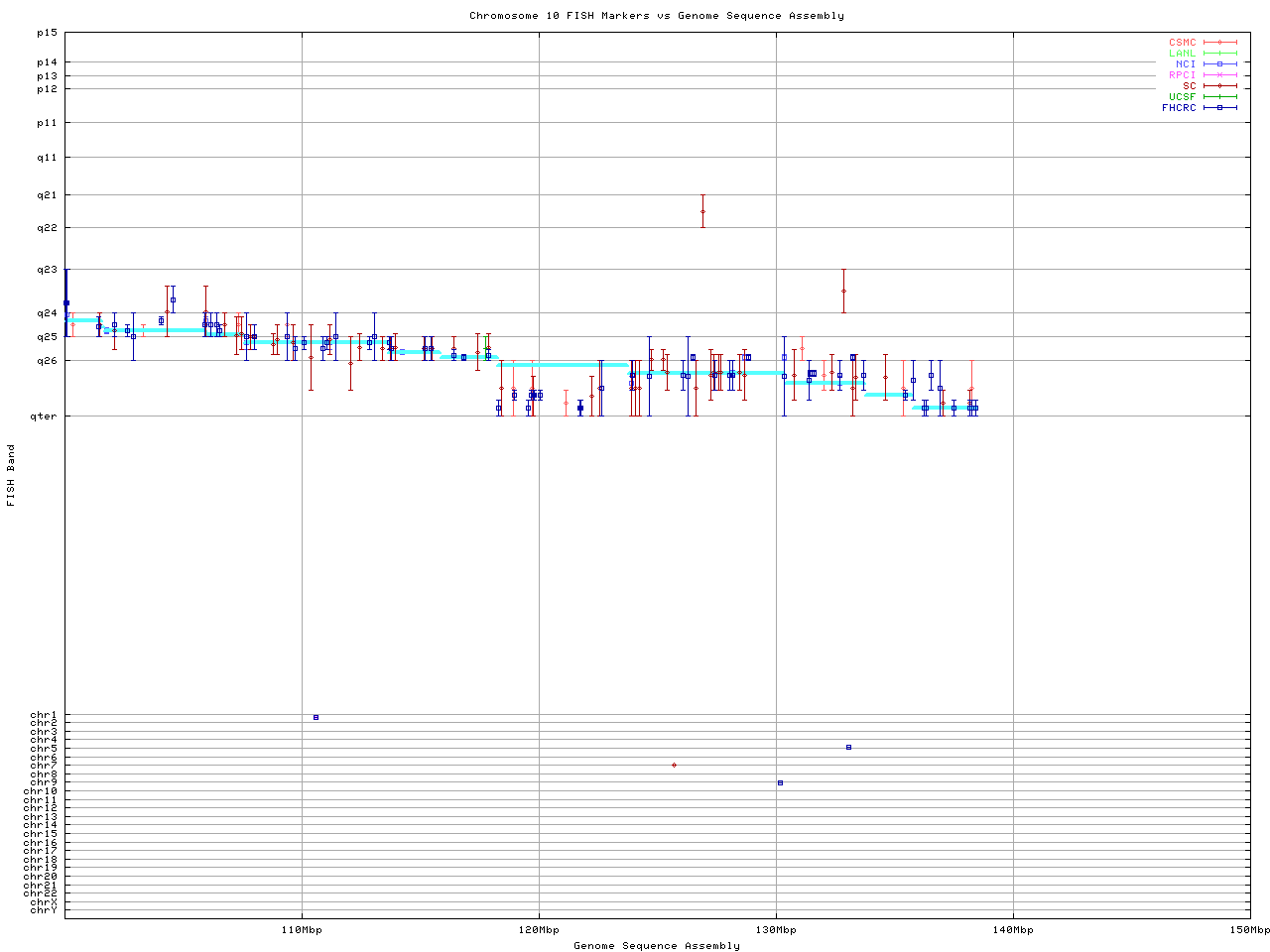Image resolution: width=1270 pixels, height=952 pixels.
Task: Select the blue square marker on the chr9 row
Action: (780, 782)
